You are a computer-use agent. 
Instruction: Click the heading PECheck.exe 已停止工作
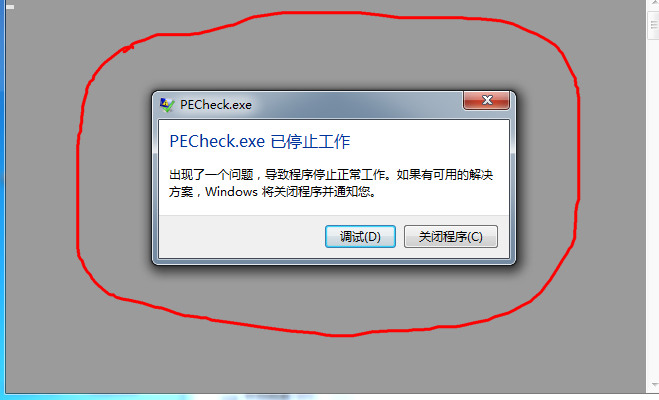pos(259,142)
